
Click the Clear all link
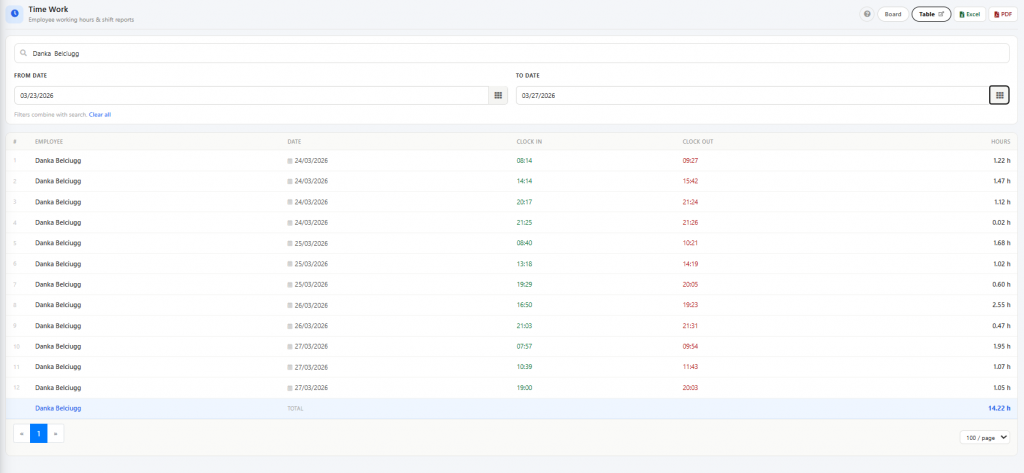pos(100,114)
